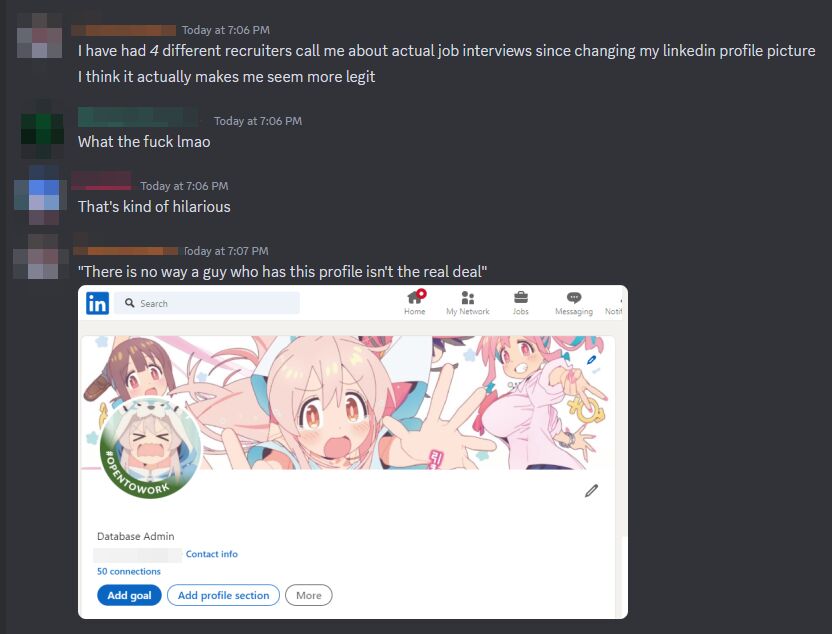Click the banner edit pencil icon
Image resolution: width=832 pixels, height=634 pixels.
click(x=592, y=360)
